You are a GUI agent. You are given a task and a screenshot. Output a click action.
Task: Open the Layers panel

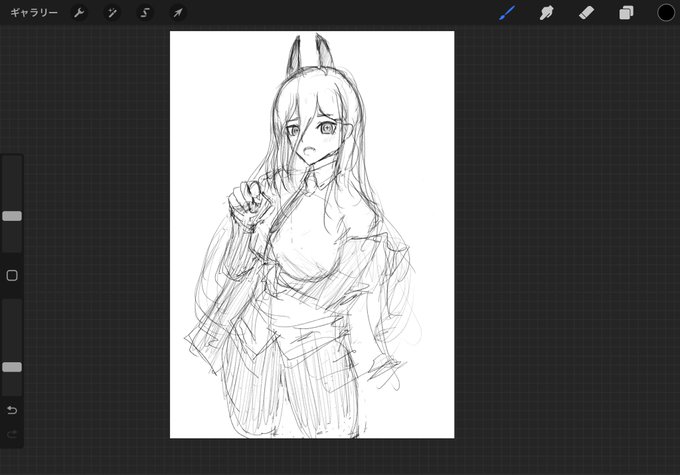626,13
